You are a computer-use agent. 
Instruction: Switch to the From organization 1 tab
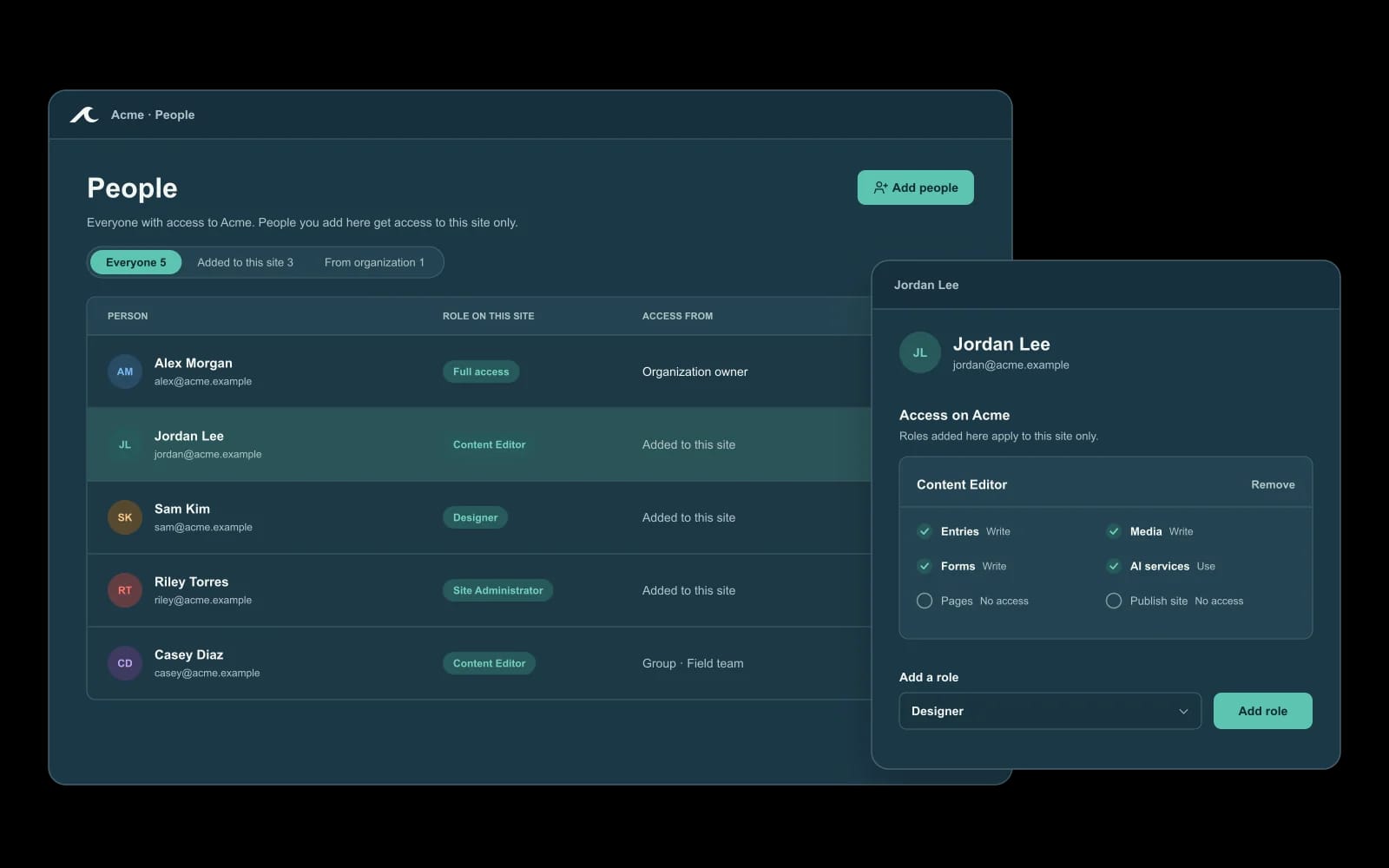[374, 262]
